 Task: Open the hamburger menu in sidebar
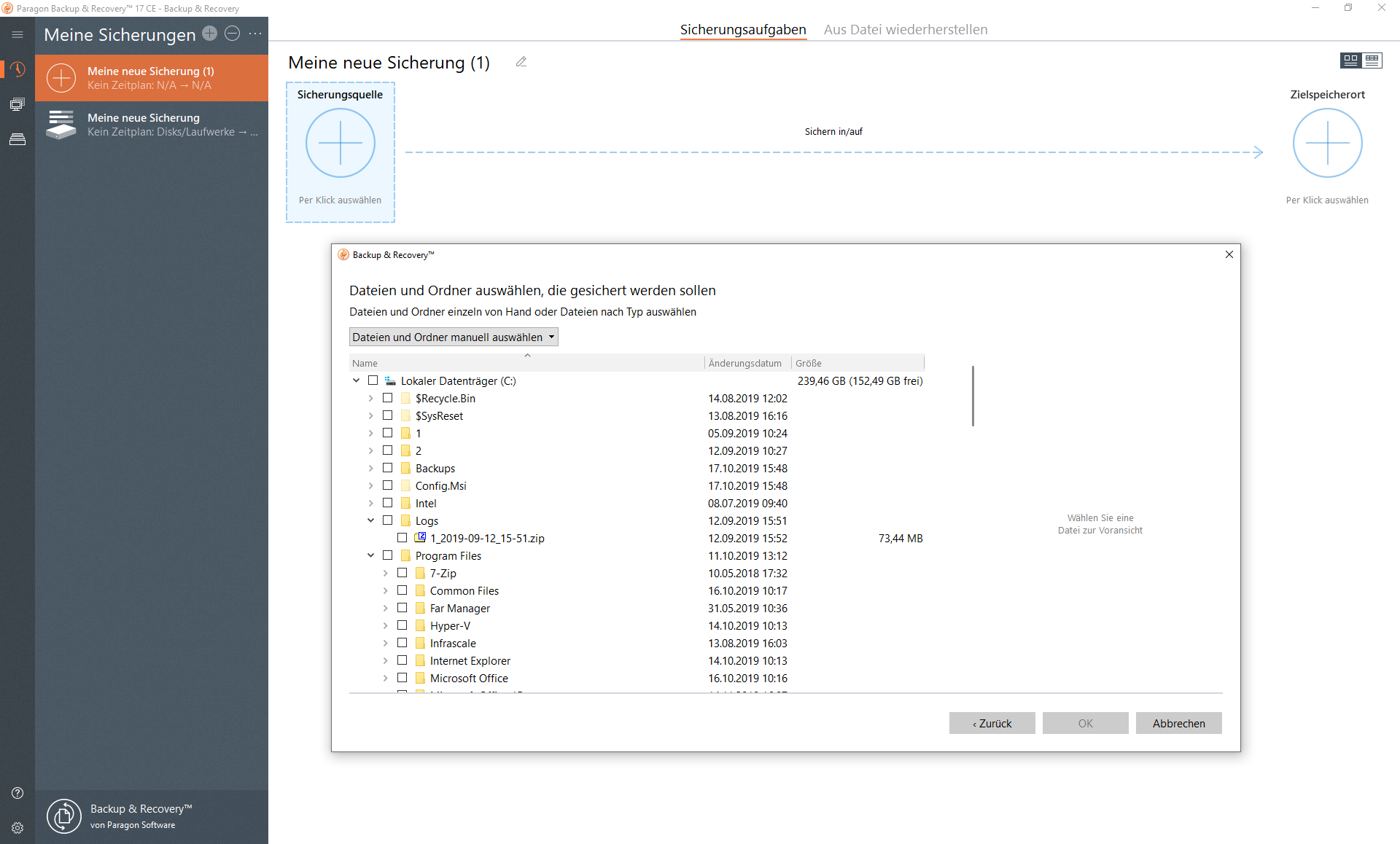click(x=17, y=34)
